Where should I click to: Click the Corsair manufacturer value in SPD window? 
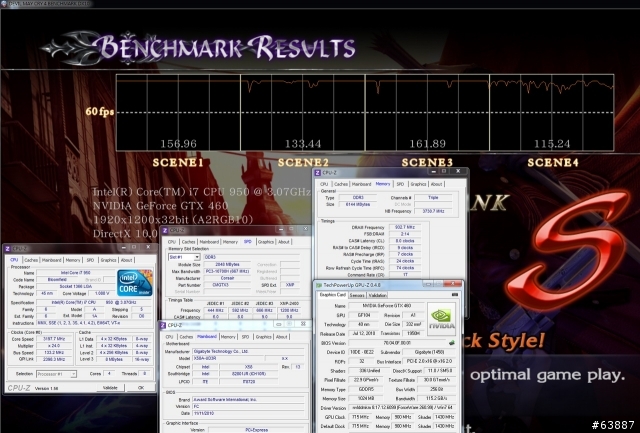click(227, 278)
